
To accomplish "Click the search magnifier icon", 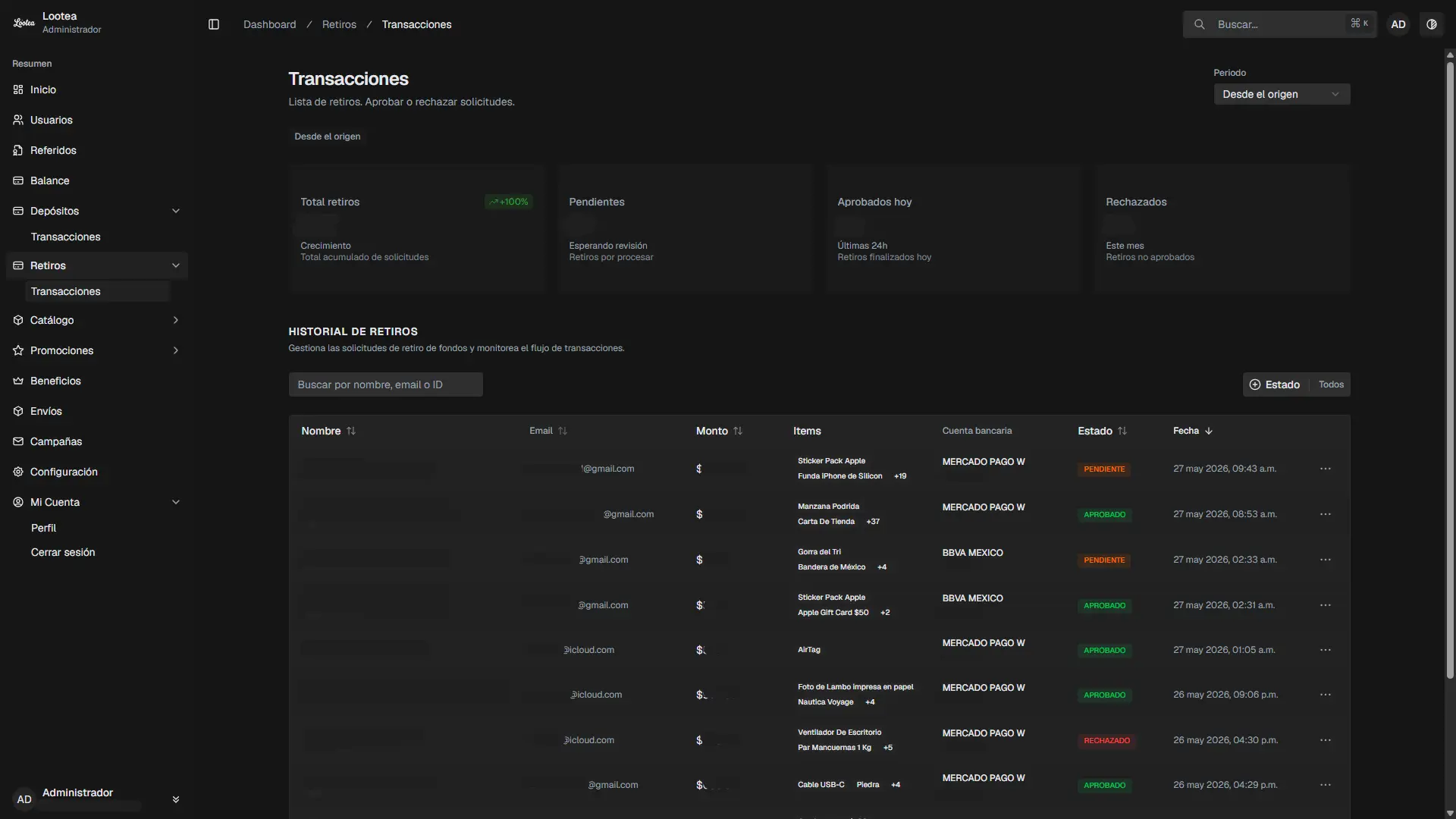I will click(1200, 24).
